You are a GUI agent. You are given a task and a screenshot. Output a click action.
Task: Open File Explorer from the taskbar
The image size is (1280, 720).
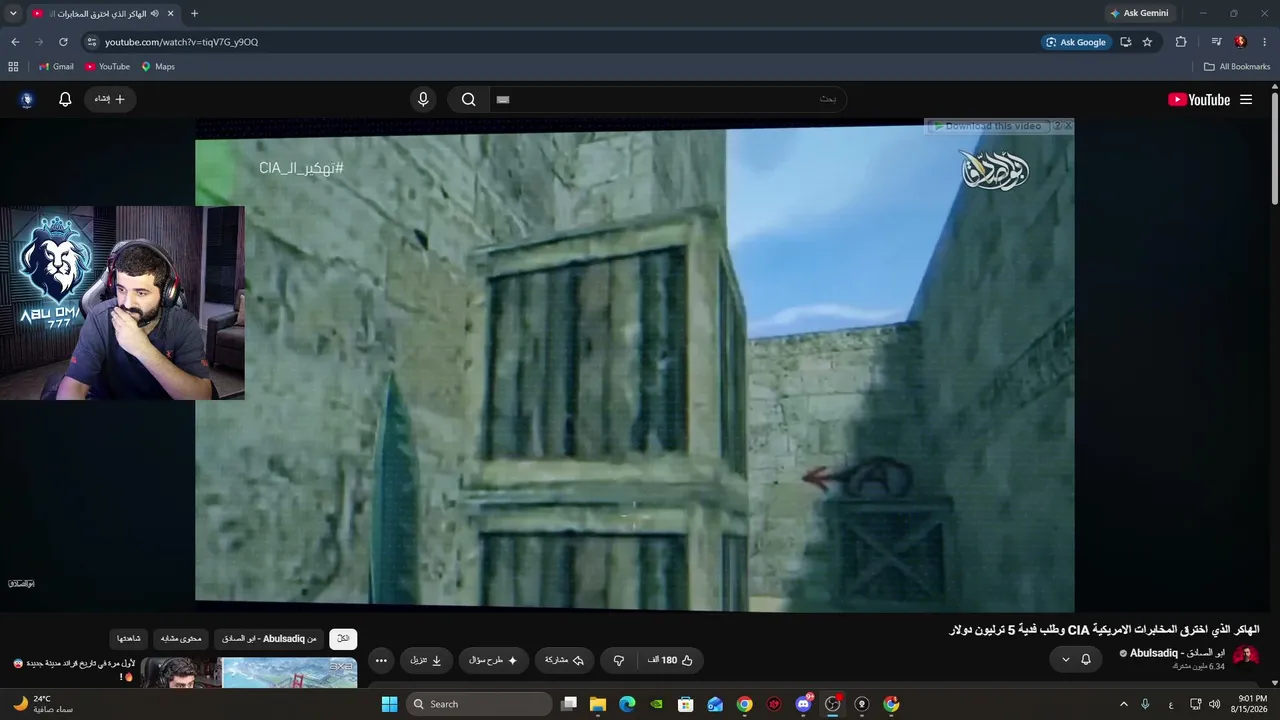[x=598, y=704]
